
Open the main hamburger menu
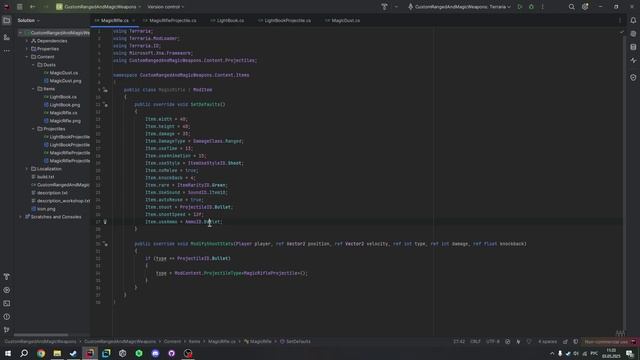pyautogui.click(x=20, y=7)
